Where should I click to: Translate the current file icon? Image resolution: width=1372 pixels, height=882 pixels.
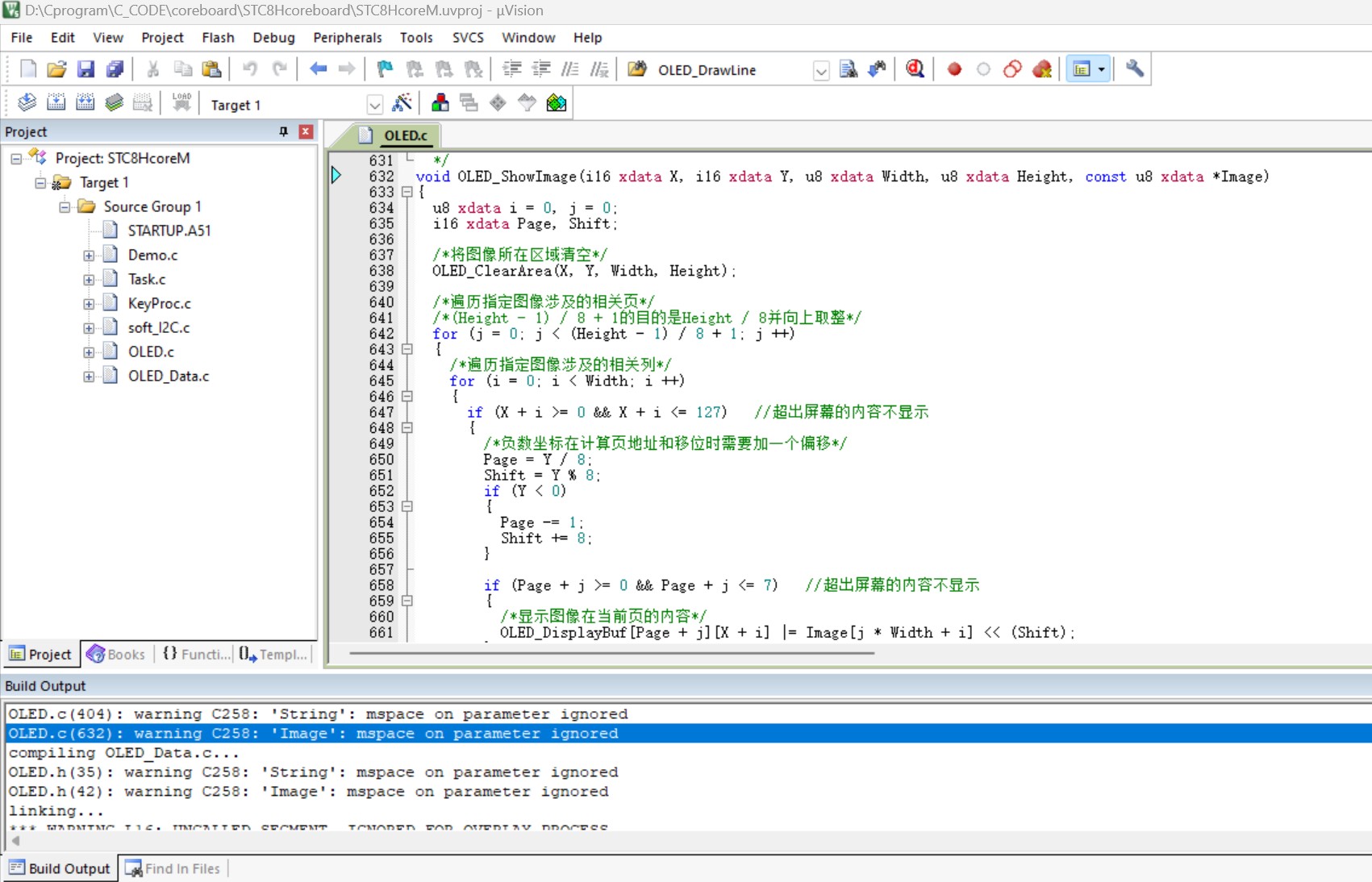[x=27, y=103]
